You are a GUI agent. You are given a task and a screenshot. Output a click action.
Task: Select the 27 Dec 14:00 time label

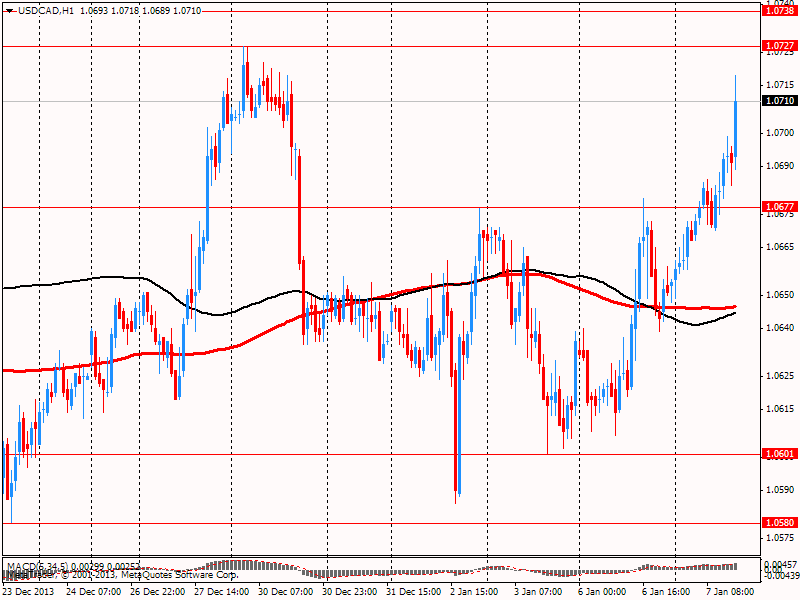click(222, 592)
